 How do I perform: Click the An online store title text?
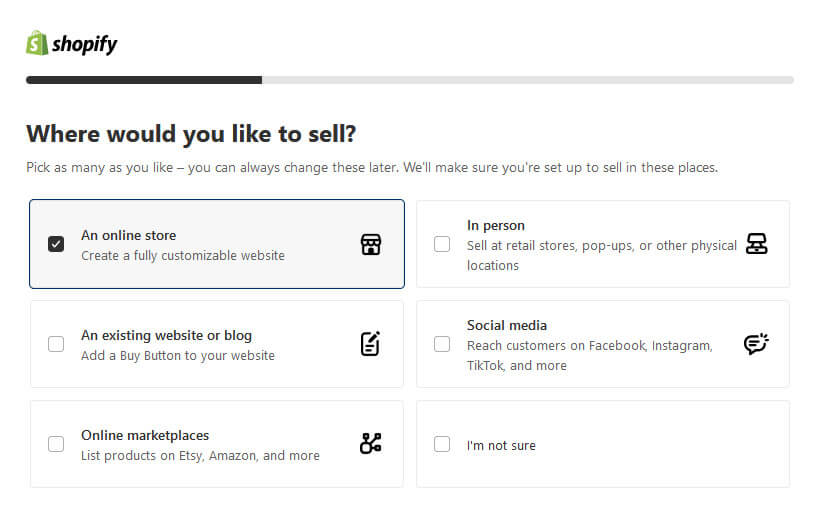(x=128, y=236)
